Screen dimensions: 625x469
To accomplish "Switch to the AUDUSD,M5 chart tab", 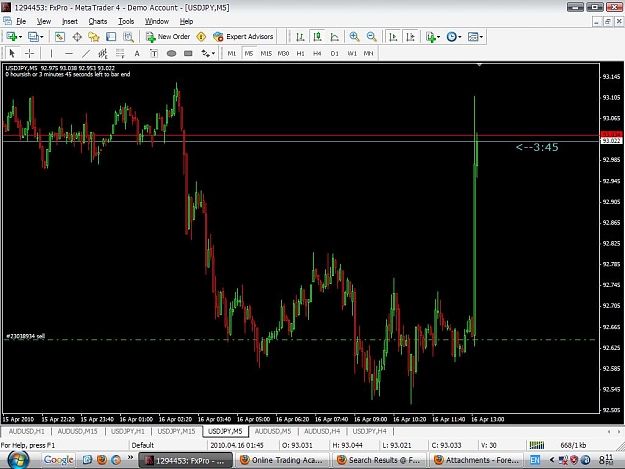I will tap(273, 431).
